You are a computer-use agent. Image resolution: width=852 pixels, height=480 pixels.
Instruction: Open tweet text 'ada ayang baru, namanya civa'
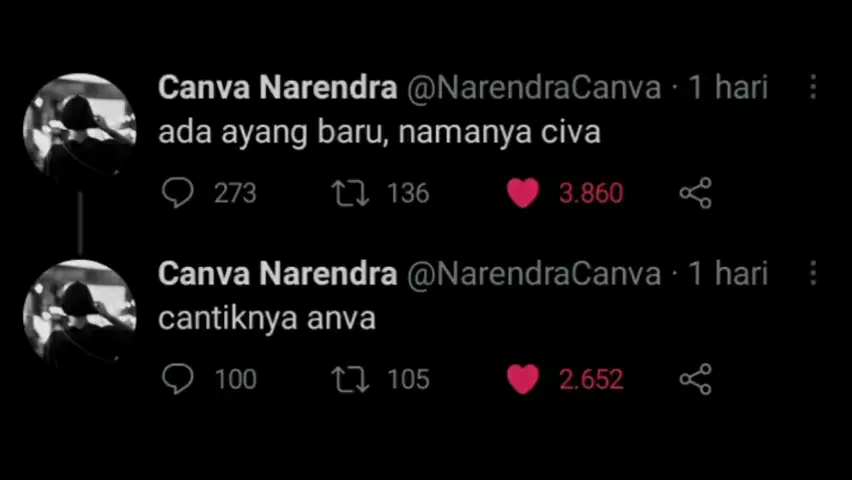click(x=379, y=133)
